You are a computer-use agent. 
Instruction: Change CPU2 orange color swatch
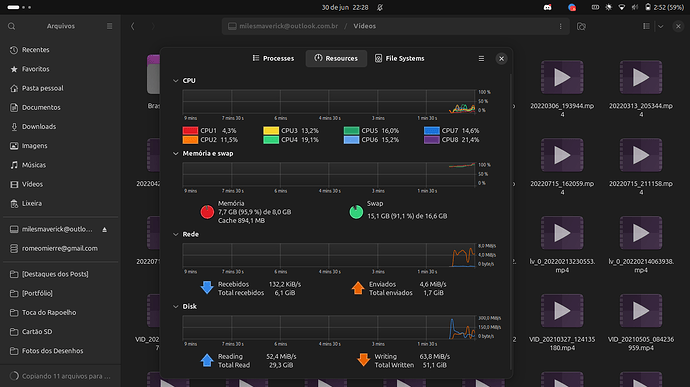tap(190, 140)
